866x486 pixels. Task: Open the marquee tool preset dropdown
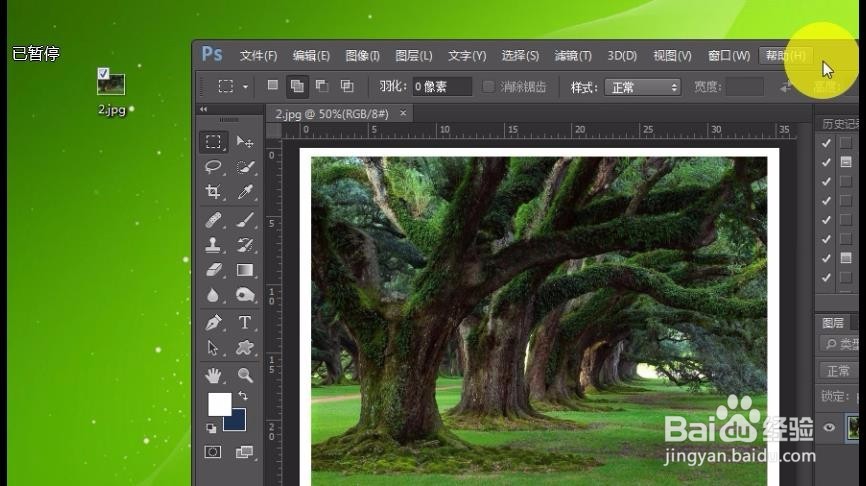tap(245, 87)
